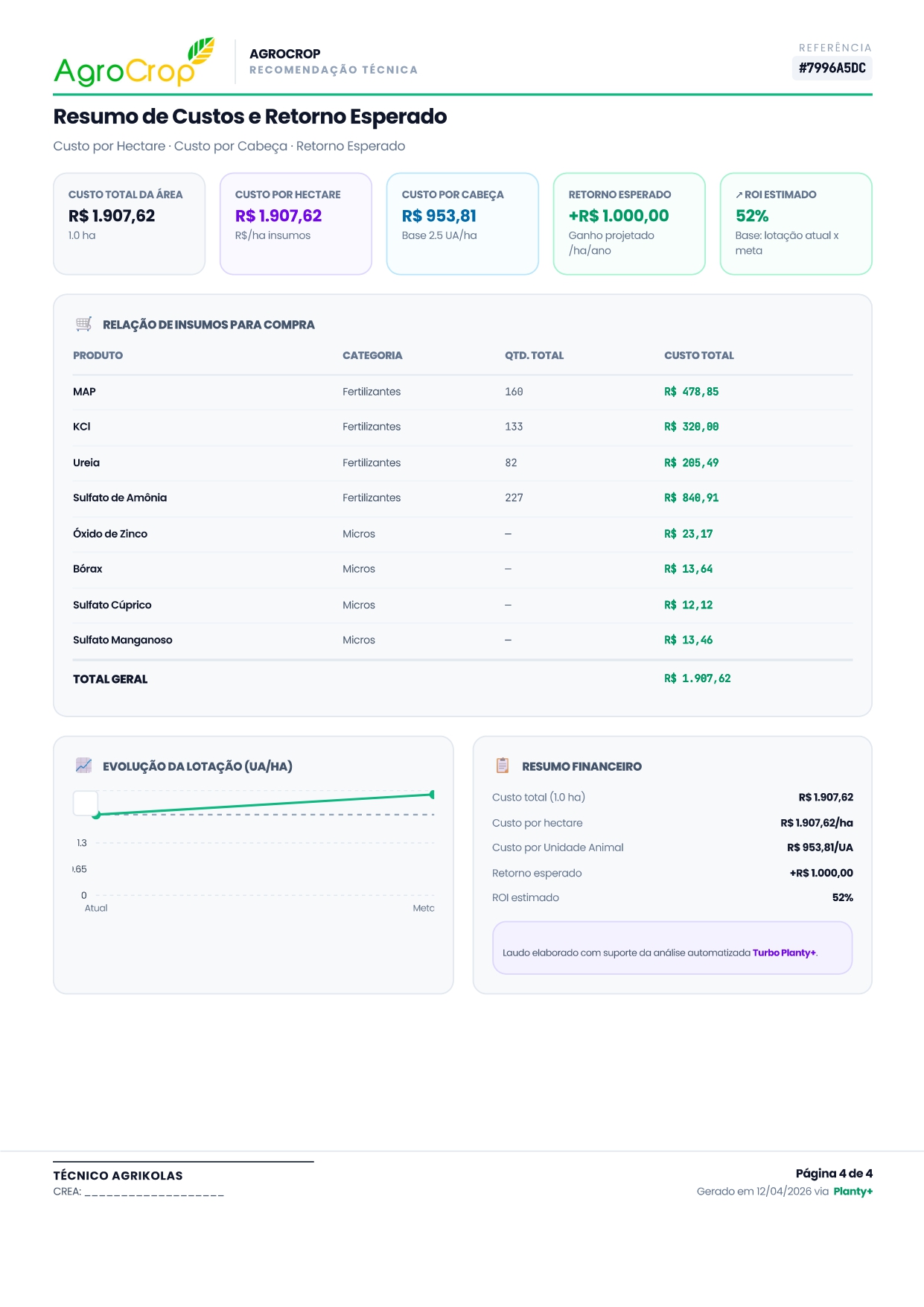Select the Custo por Cabeça card
The width and height of the screenshot is (924, 1307).
(x=462, y=223)
